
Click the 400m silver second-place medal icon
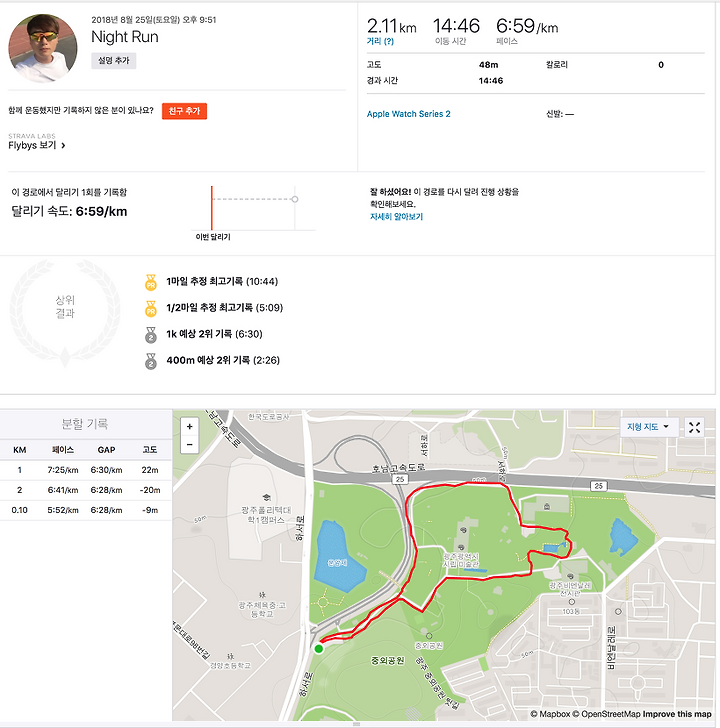coord(151,361)
